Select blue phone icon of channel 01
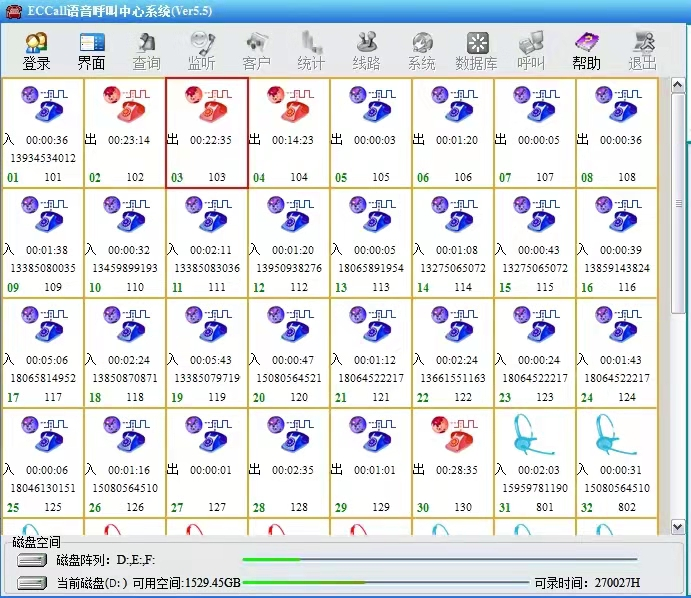The image size is (691, 598). point(44,104)
